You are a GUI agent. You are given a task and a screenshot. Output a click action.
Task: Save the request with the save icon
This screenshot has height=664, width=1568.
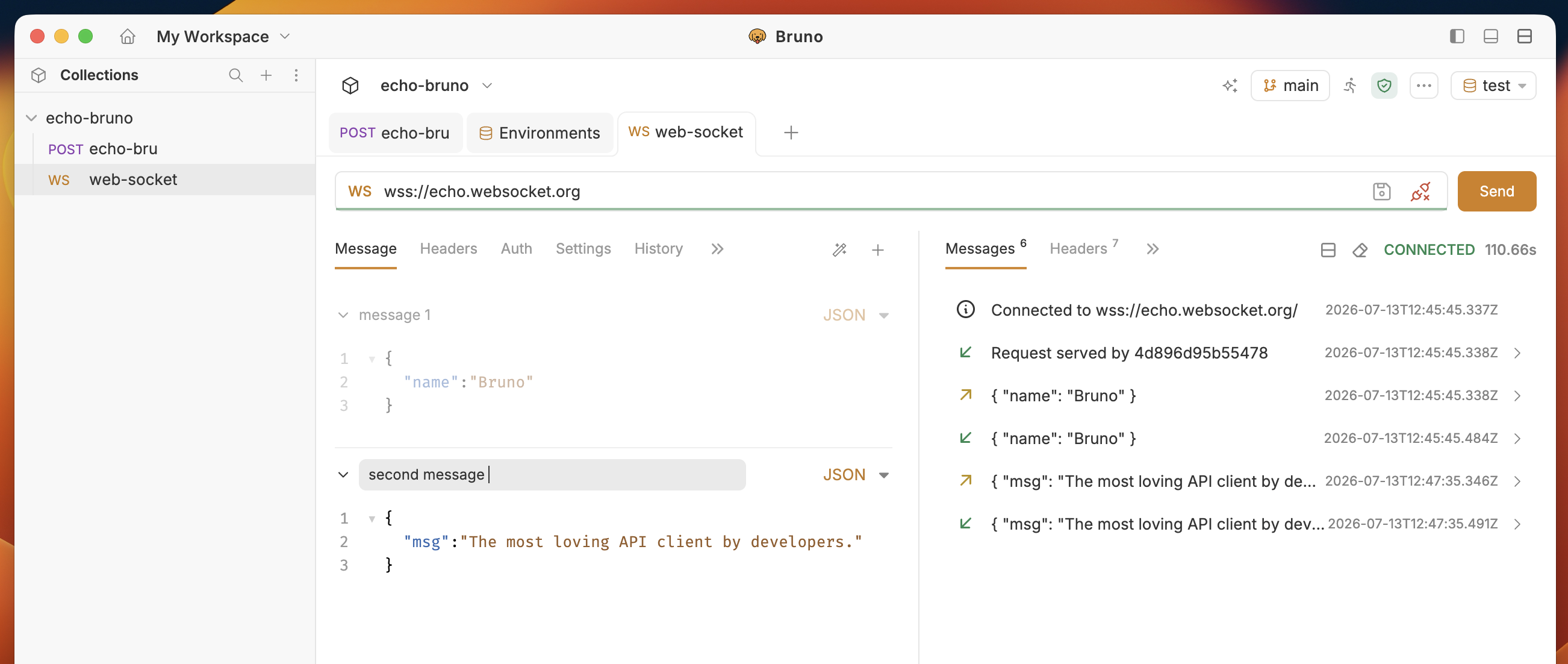pos(1381,191)
